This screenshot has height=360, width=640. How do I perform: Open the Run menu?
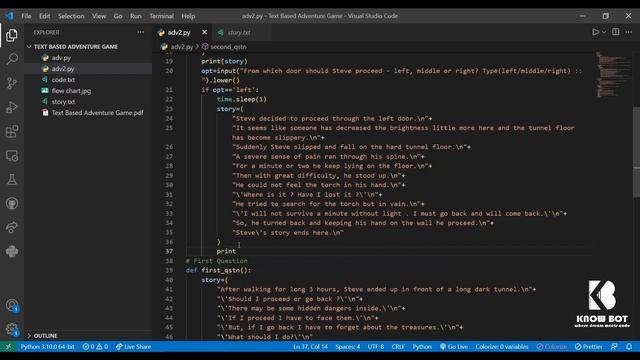[136, 16]
